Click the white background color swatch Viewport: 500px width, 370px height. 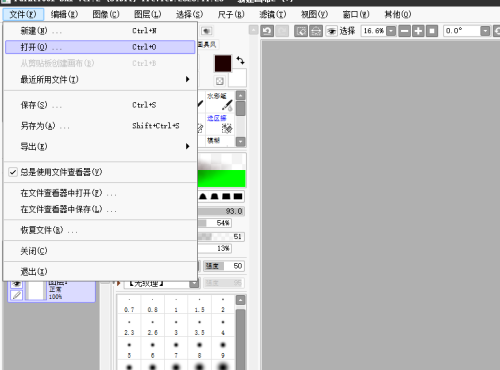[x=238, y=78]
